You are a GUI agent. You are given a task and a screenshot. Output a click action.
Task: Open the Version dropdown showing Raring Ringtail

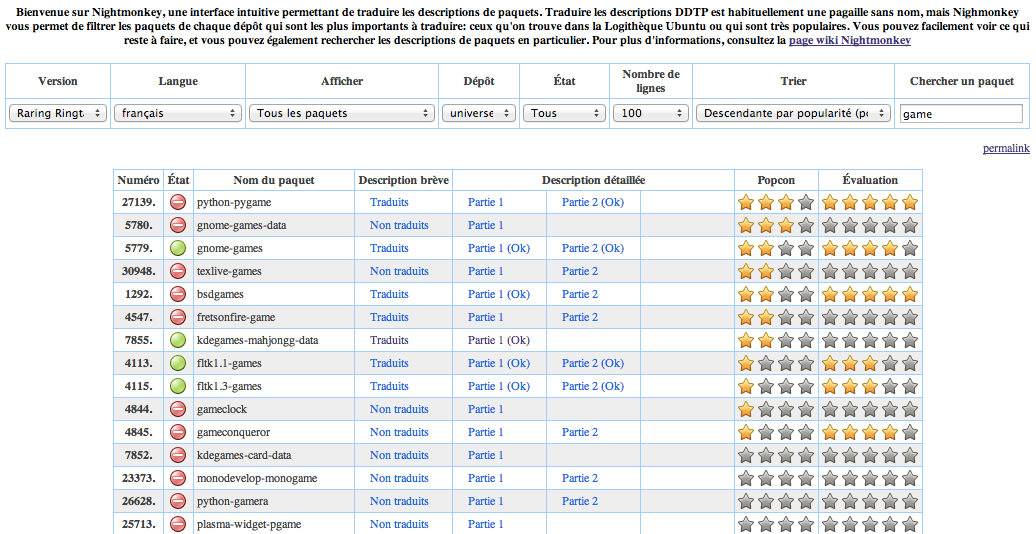(57, 113)
